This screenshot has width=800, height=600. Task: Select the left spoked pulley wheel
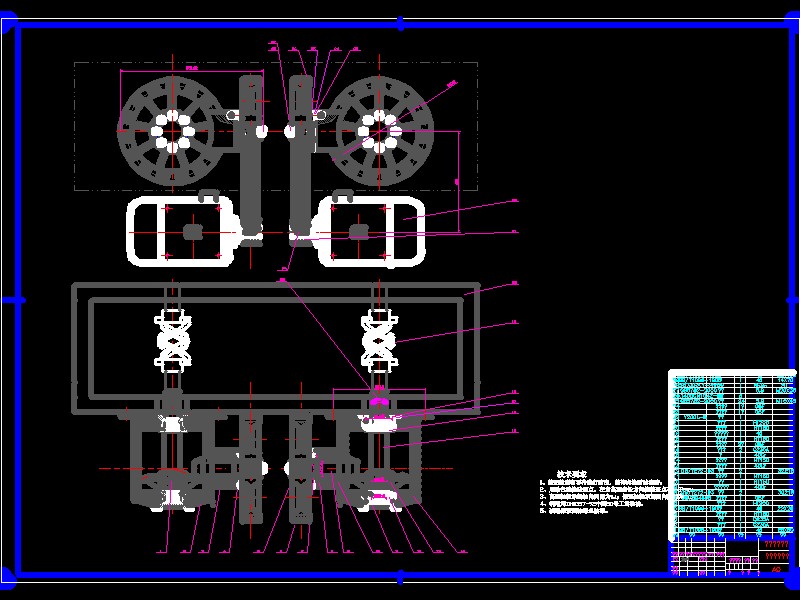coord(172,131)
